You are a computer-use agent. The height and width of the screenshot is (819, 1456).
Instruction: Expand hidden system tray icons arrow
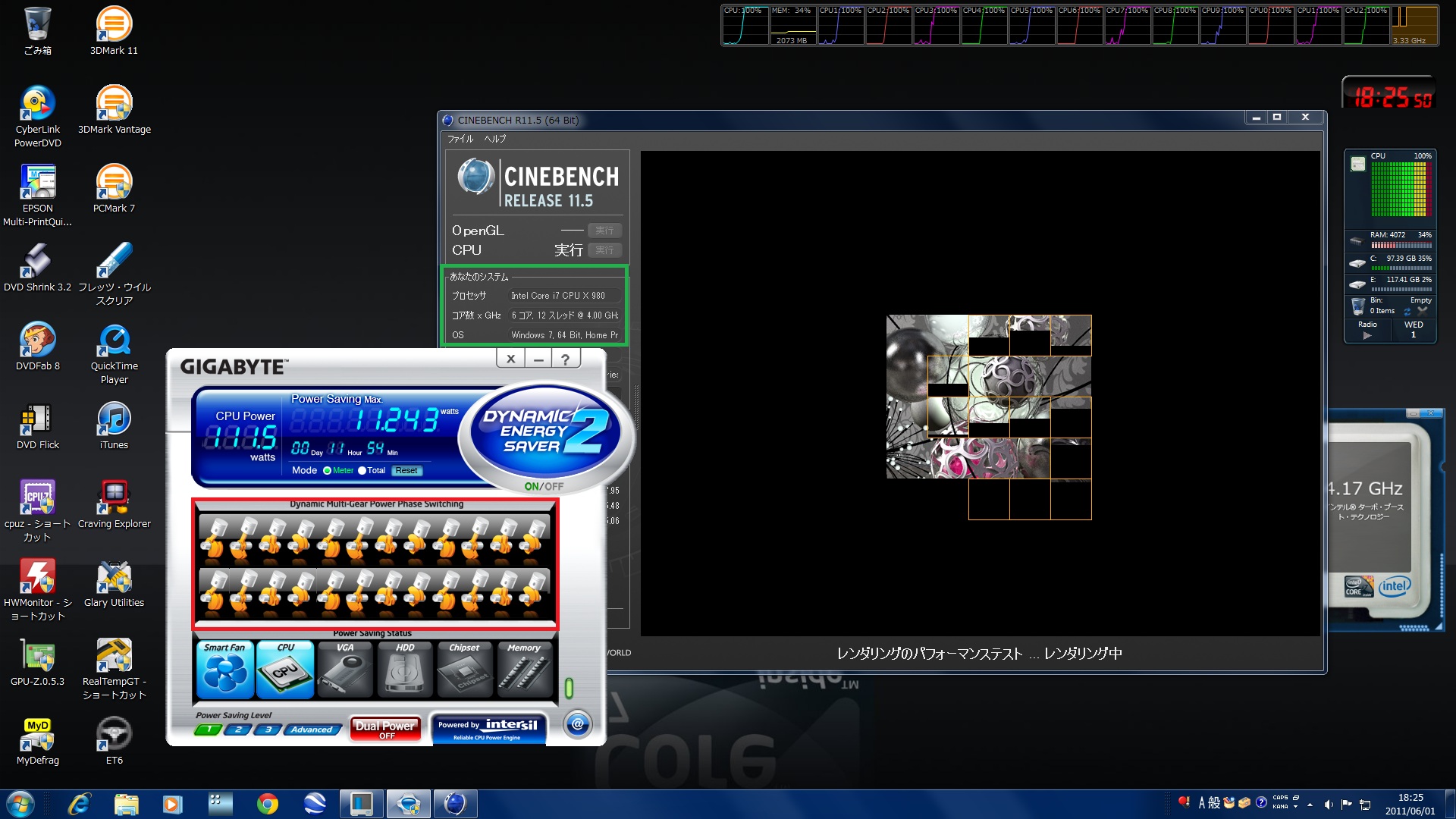point(1310,805)
